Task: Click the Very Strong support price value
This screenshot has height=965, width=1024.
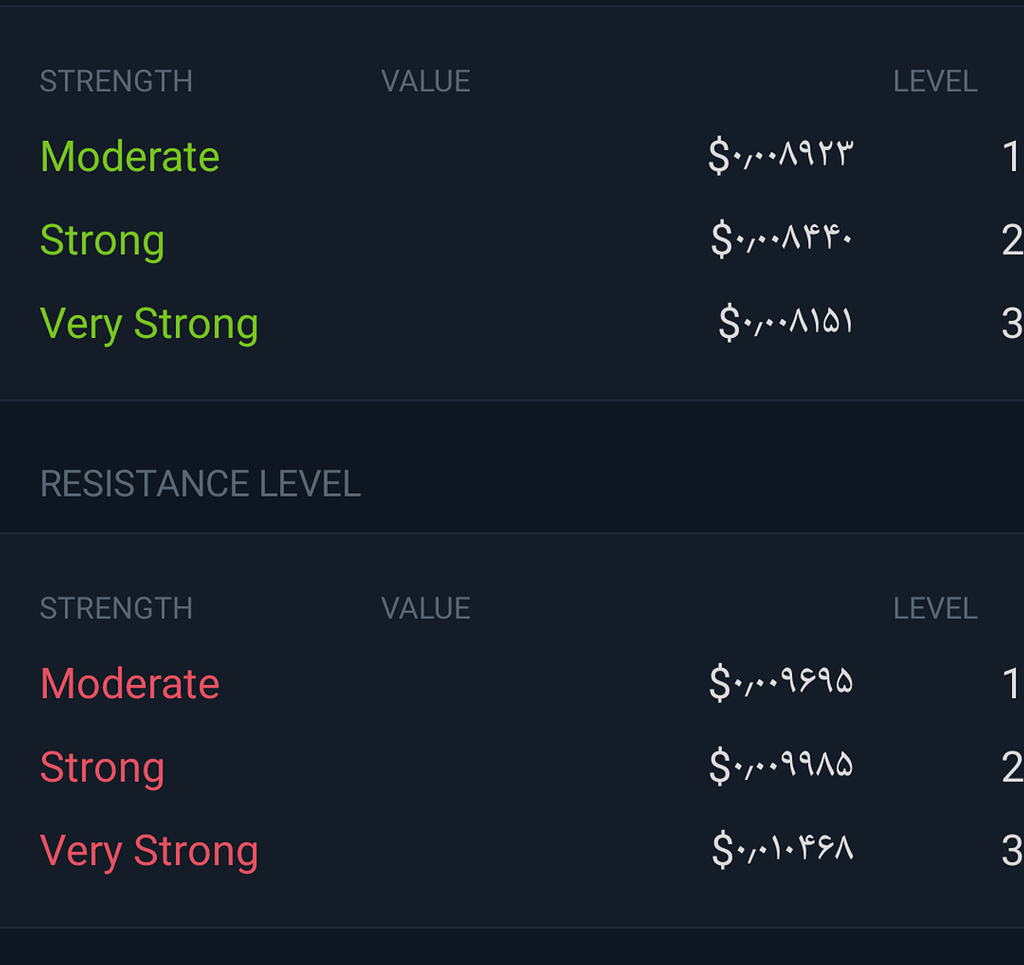Action: [x=786, y=323]
